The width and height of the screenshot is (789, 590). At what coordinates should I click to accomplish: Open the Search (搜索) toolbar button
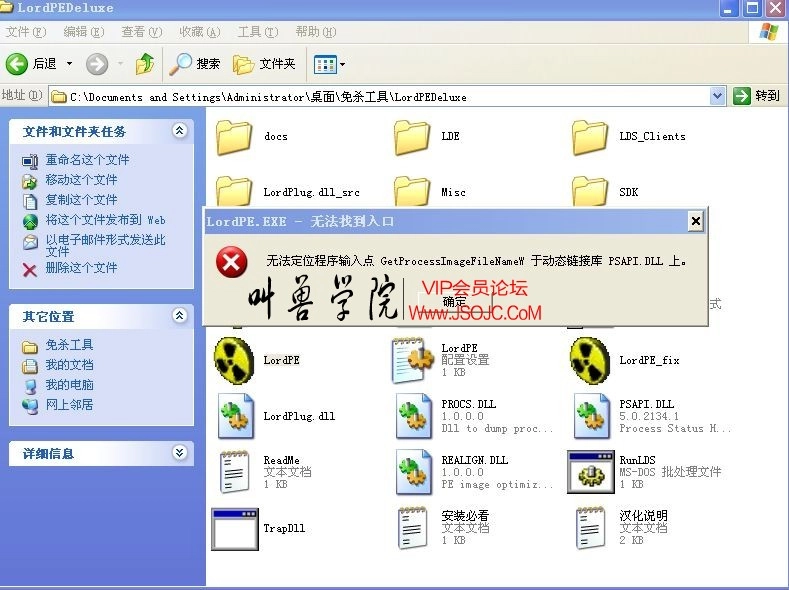pos(195,64)
